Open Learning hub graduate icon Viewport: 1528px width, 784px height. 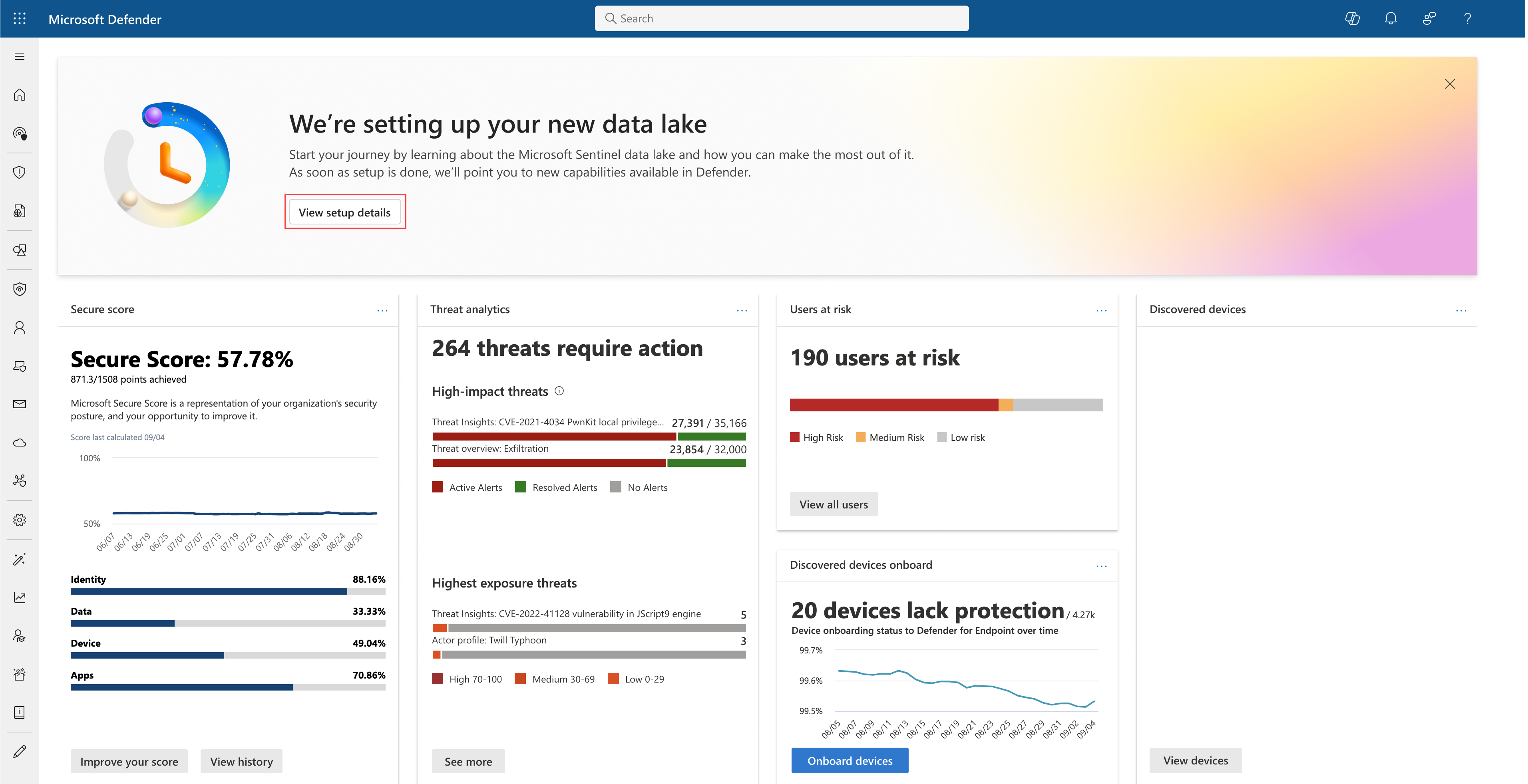pos(20,636)
